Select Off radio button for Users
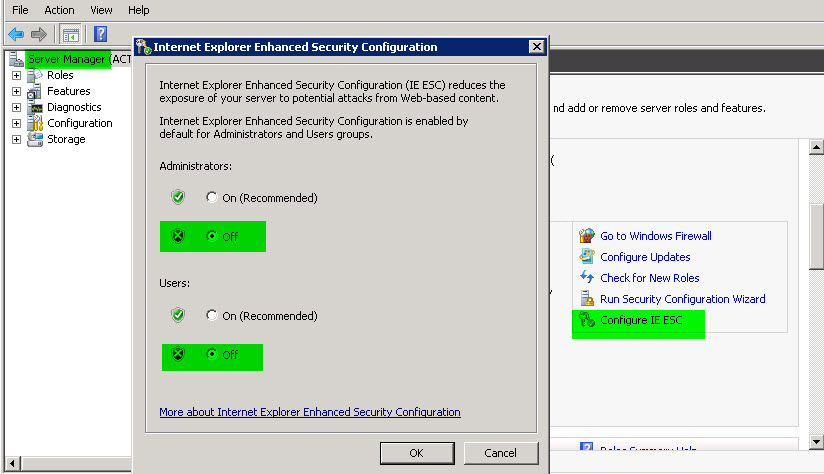 (211, 354)
